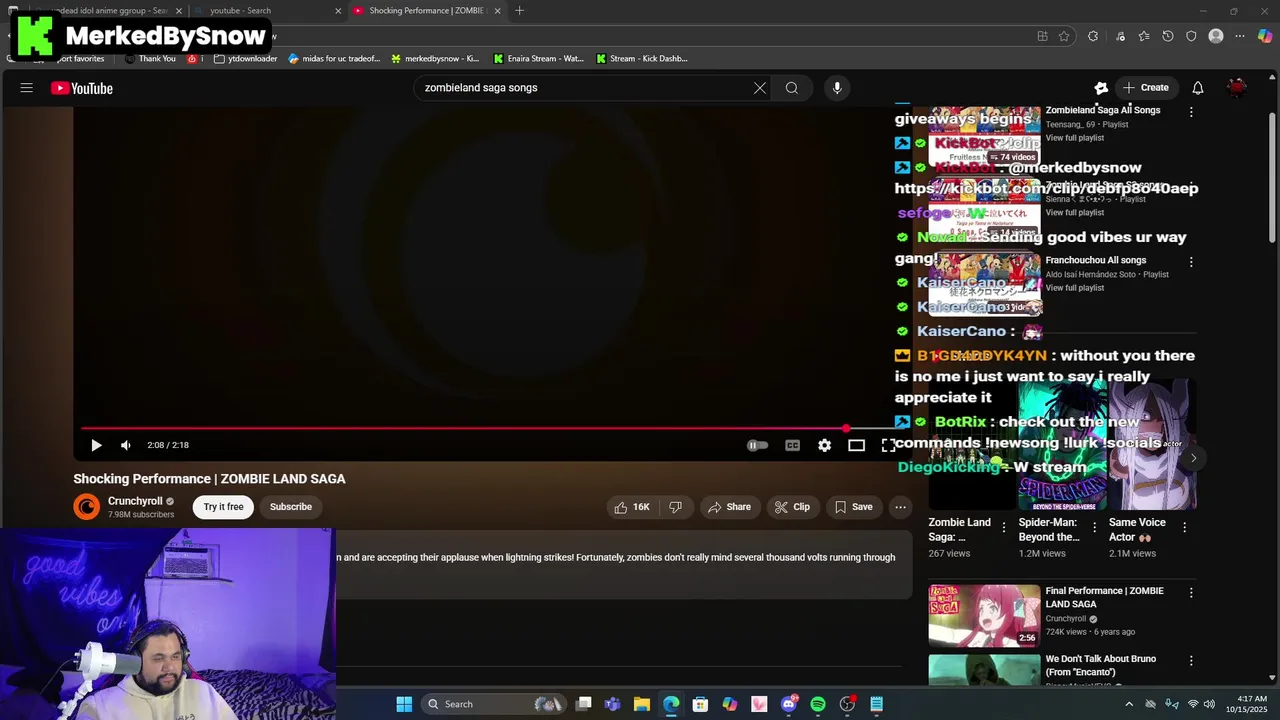Open options for Zombieland Saga All Songs playlist
The image size is (1280, 720).
pyautogui.click(x=1191, y=112)
